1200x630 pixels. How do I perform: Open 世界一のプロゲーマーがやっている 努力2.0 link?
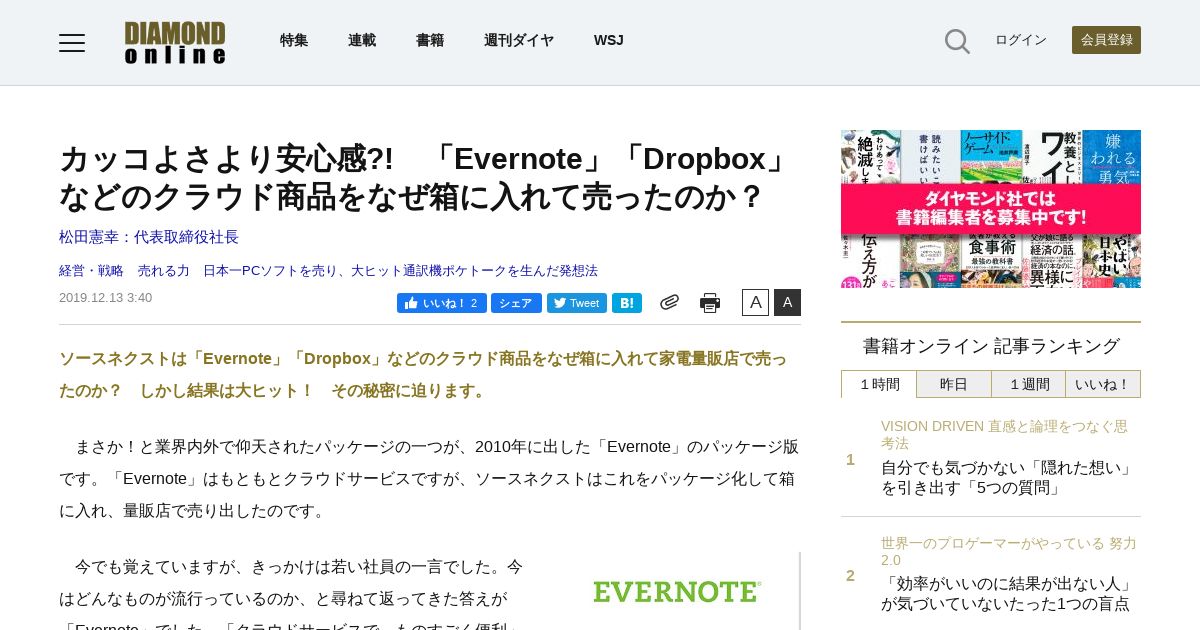[x=1009, y=551]
